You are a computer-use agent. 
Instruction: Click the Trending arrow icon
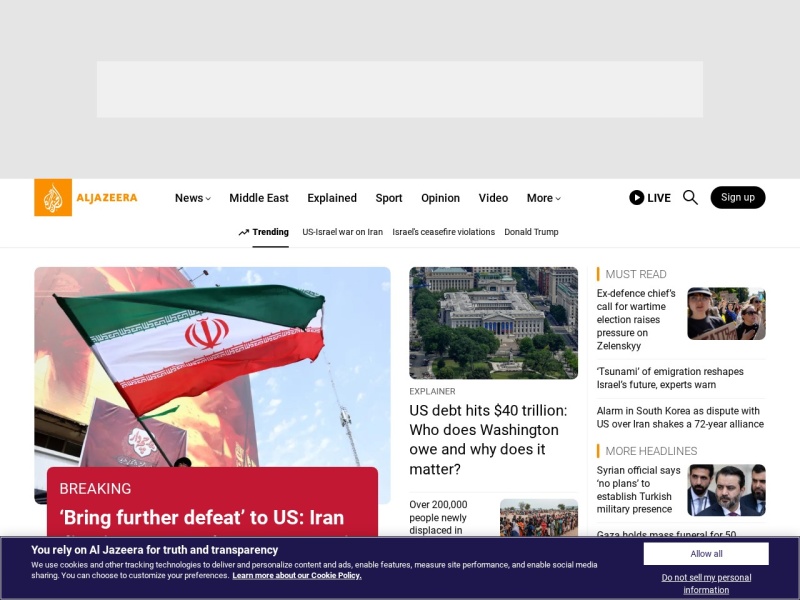pyautogui.click(x=243, y=232)
